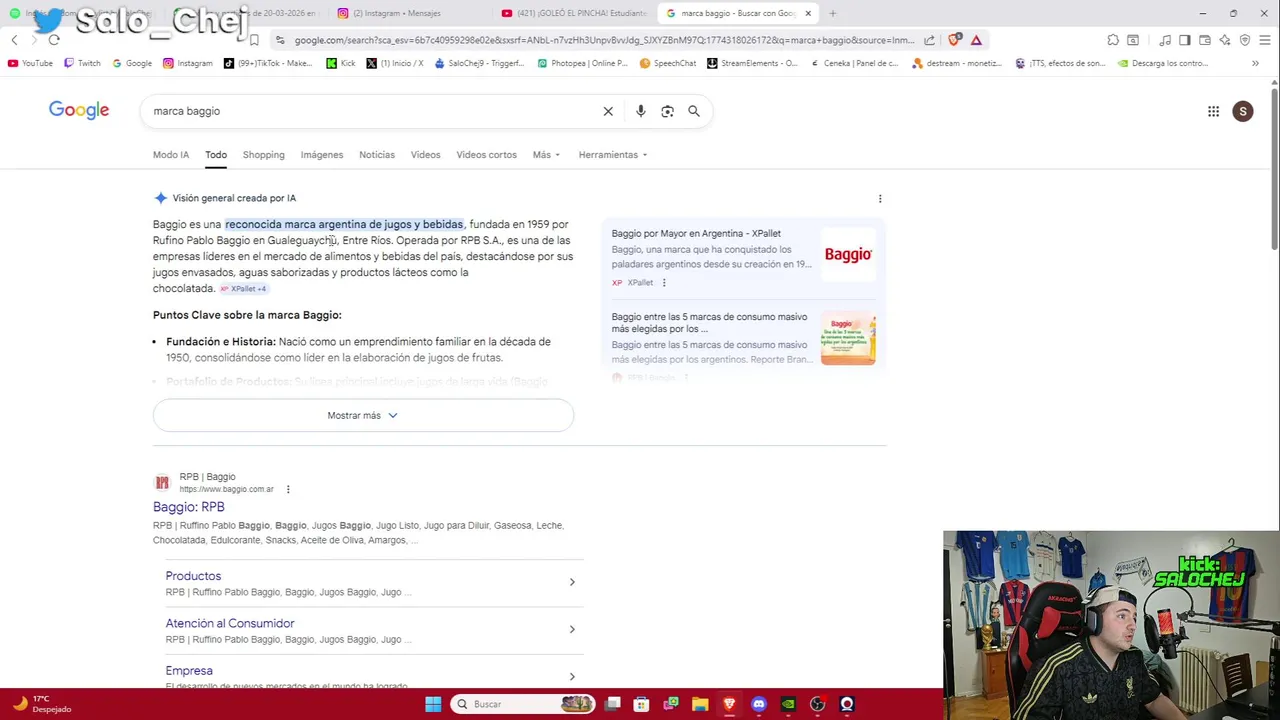
Task: Click the marca baggio search input
Action: tap(370, 111)
